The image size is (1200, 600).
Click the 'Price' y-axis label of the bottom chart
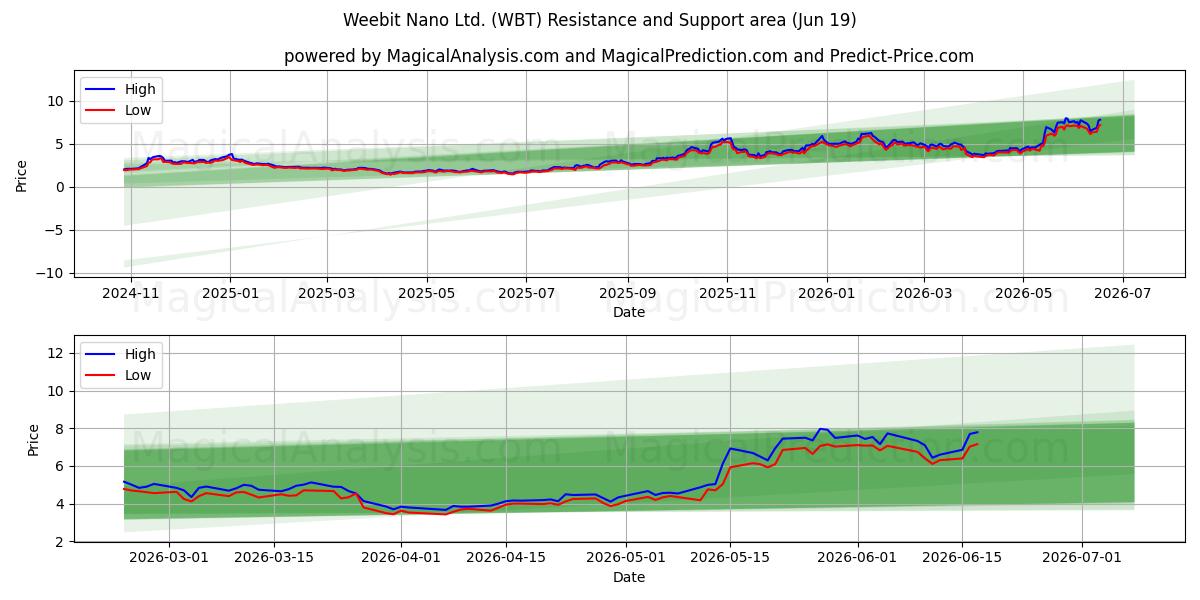(34, 440)
